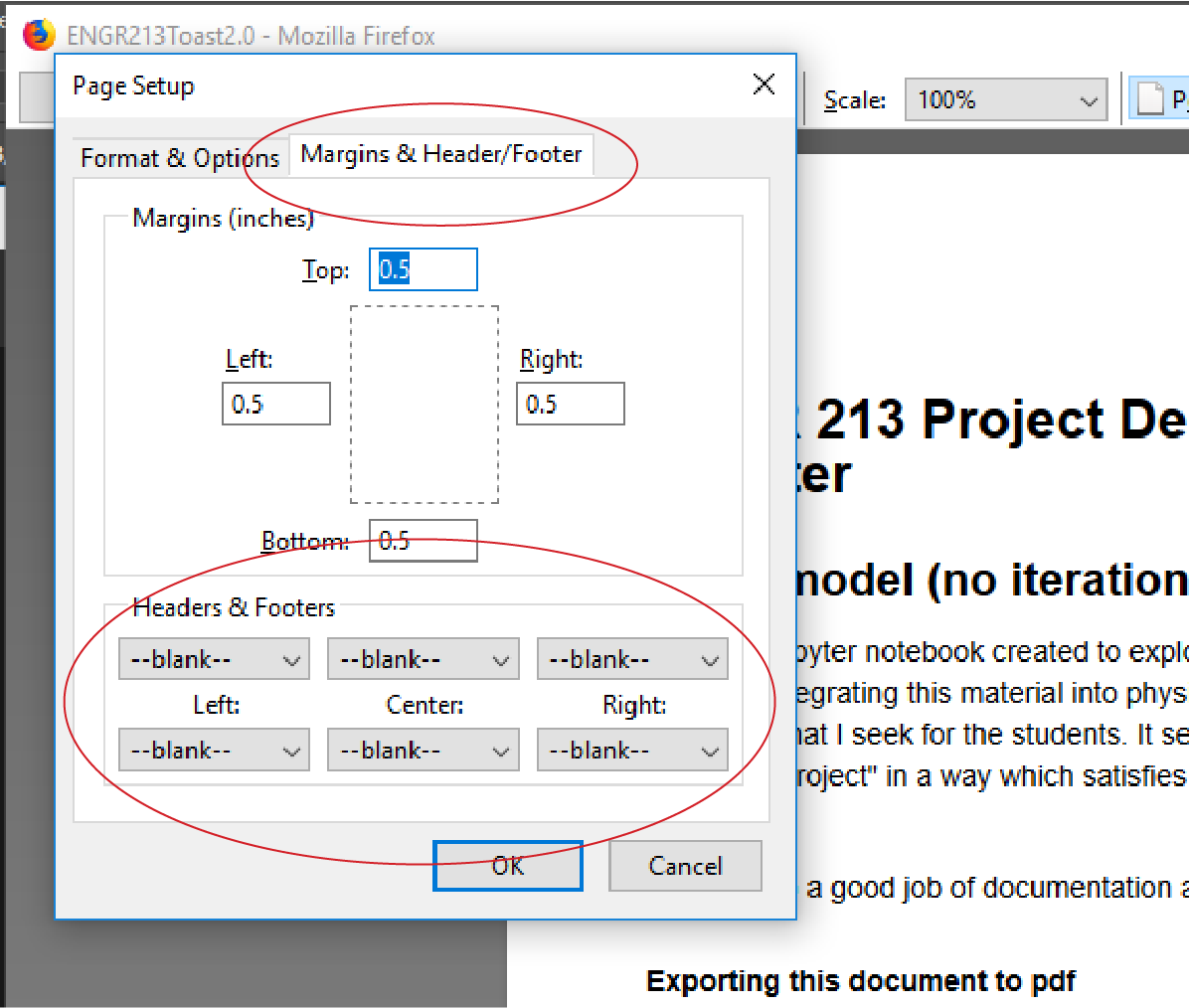Click the Top margin input field
This screenshot has height=1008, width=1190.
coord(424,269)
